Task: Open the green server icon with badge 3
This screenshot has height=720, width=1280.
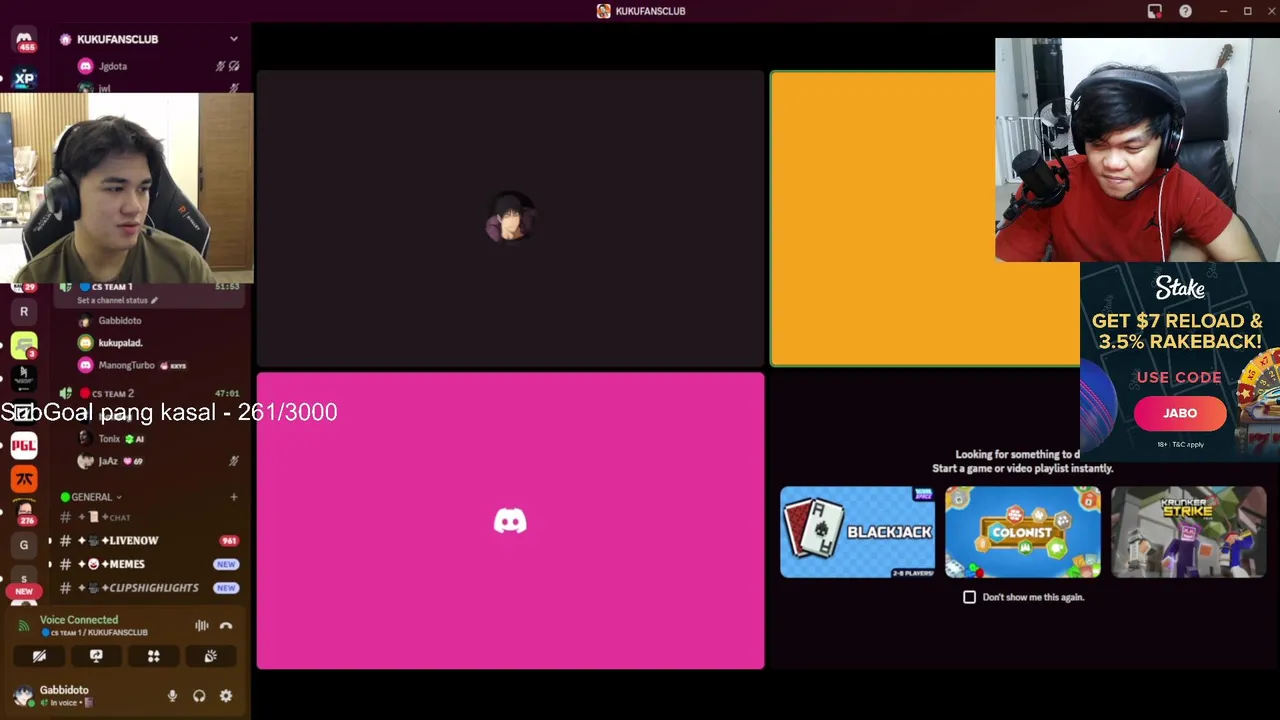Action: point(24,345)
